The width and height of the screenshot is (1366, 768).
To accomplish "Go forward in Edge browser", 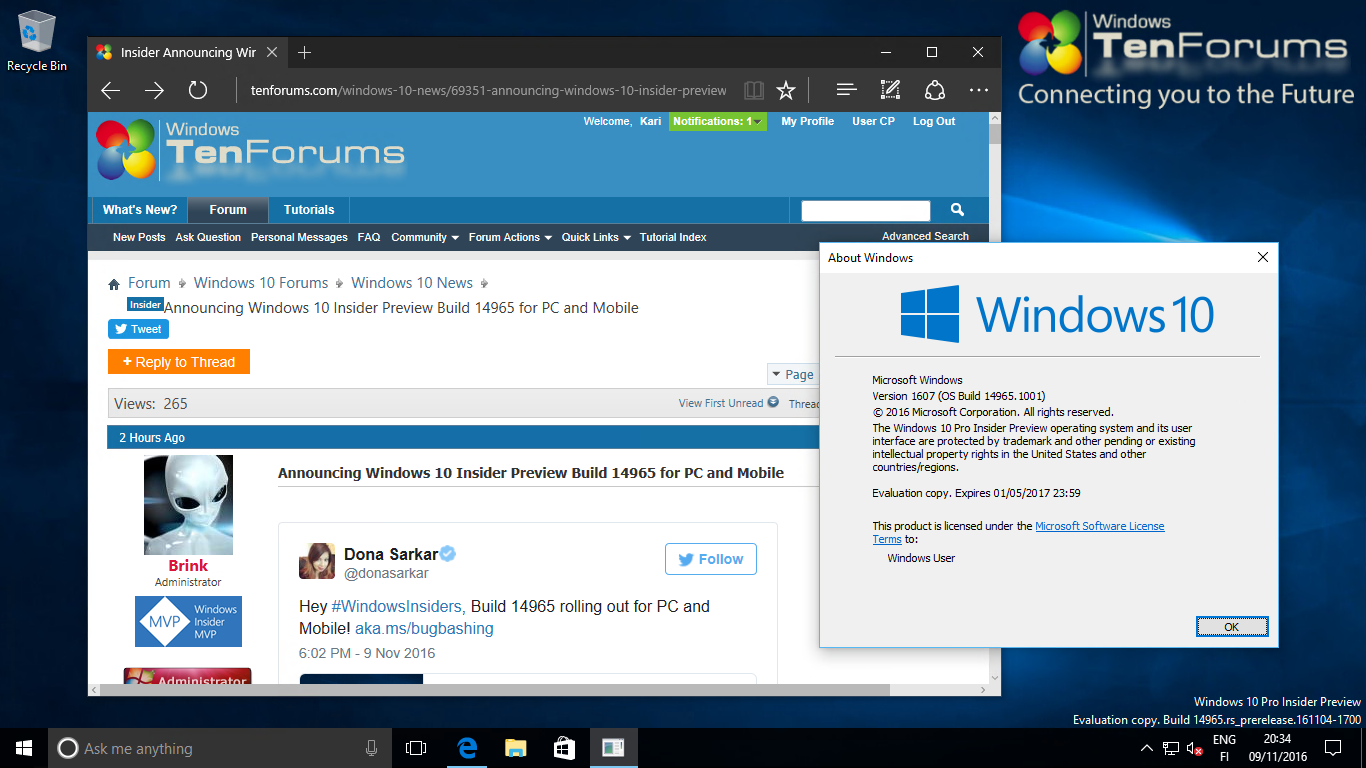I will pos(154,91).
